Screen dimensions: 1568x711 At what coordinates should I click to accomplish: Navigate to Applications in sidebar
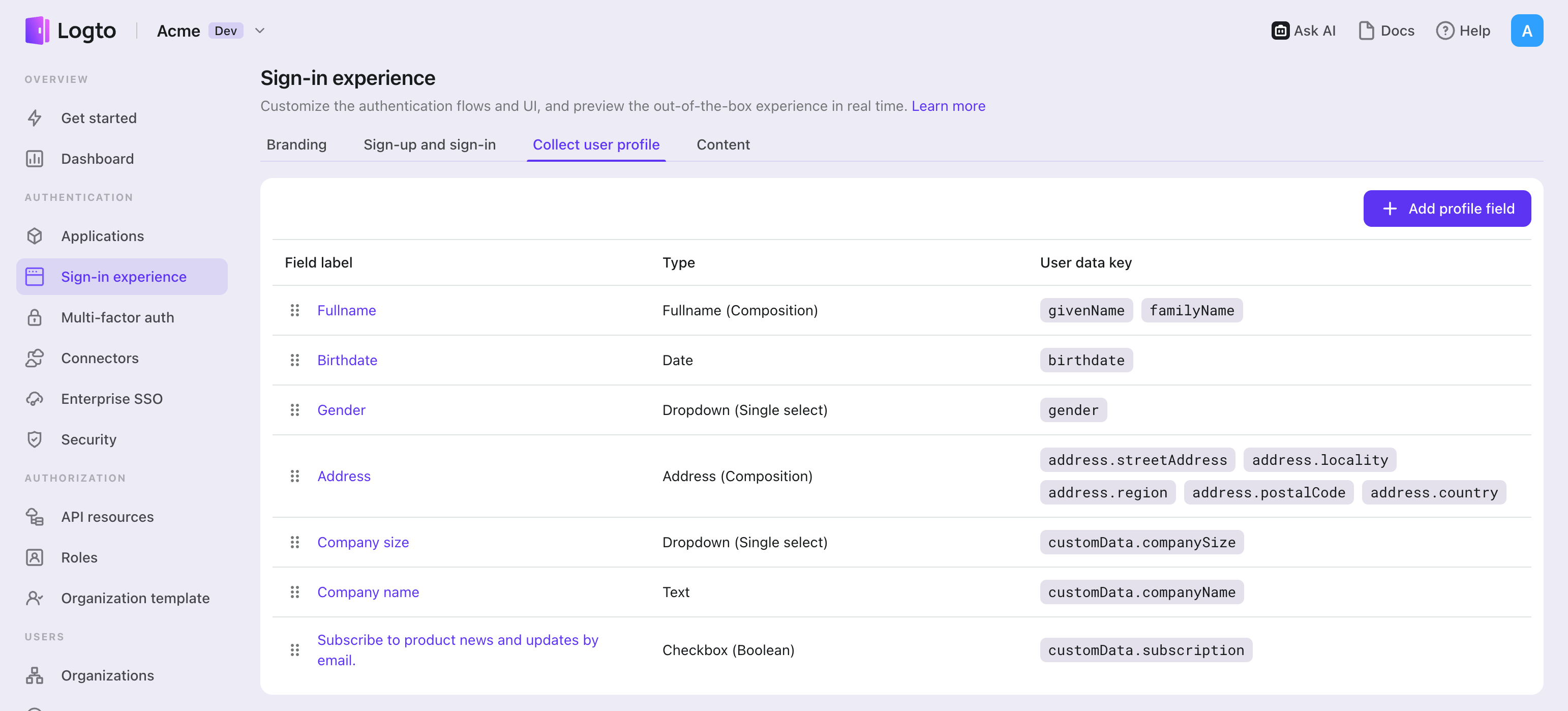pos(102,236)
